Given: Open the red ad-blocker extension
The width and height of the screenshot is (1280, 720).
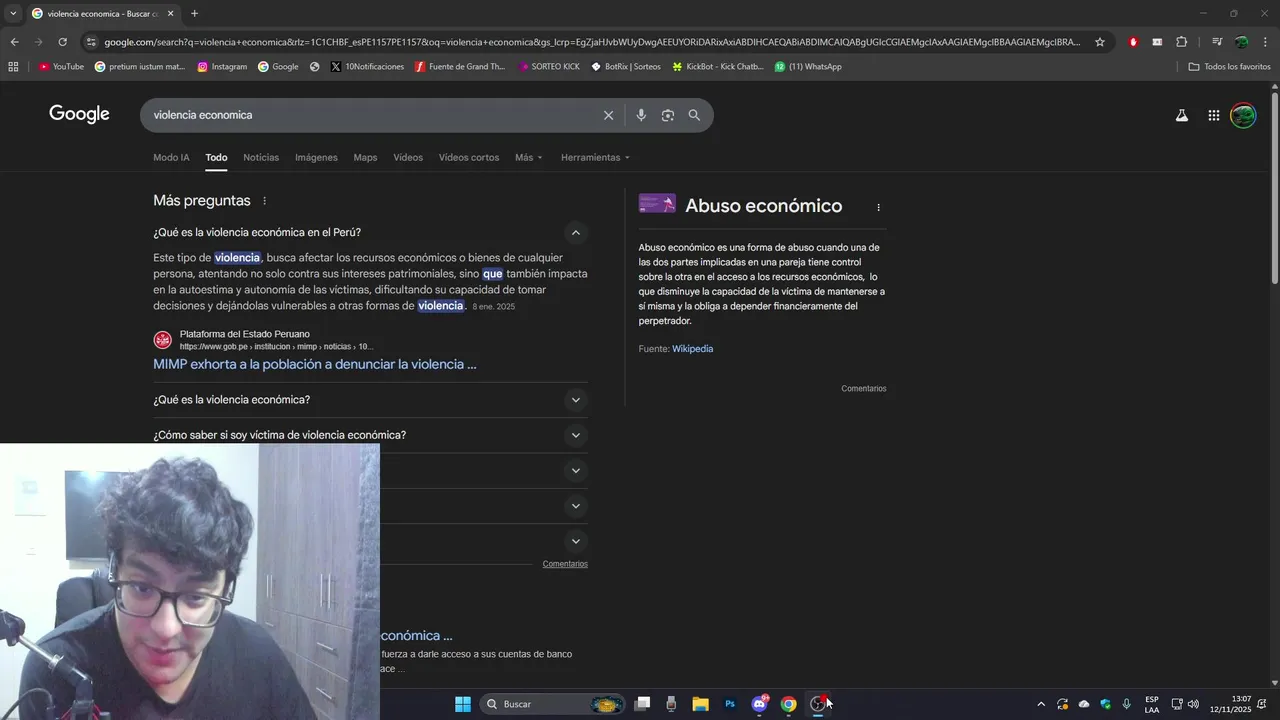Looking at the screenshot, I should [x=1133, y=42].
